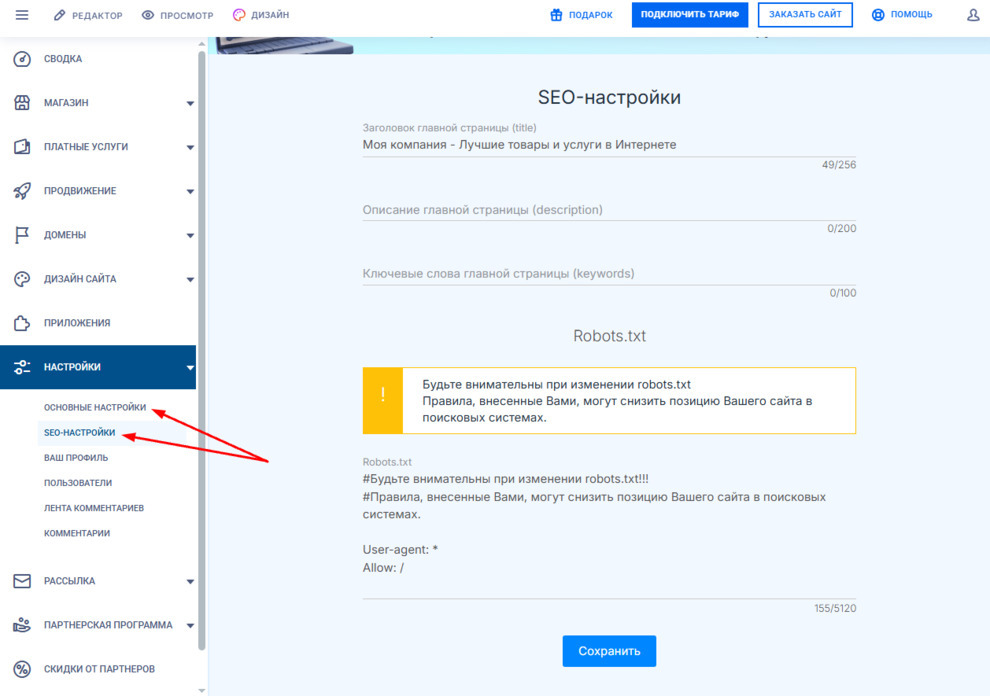Viewport: 990px width, 696px height.
Task: Click the gift icon beside Подарок
Action: tap(556, 15)
